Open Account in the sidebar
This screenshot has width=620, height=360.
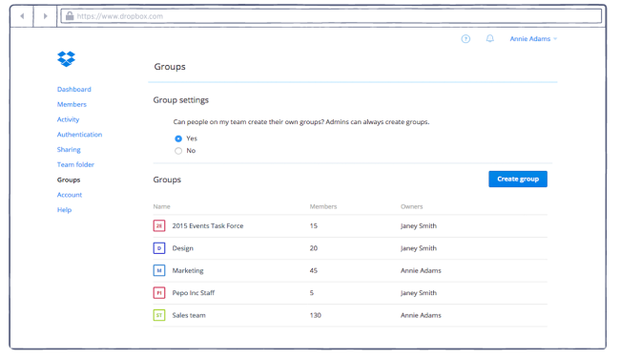click(x=70, y=195)
